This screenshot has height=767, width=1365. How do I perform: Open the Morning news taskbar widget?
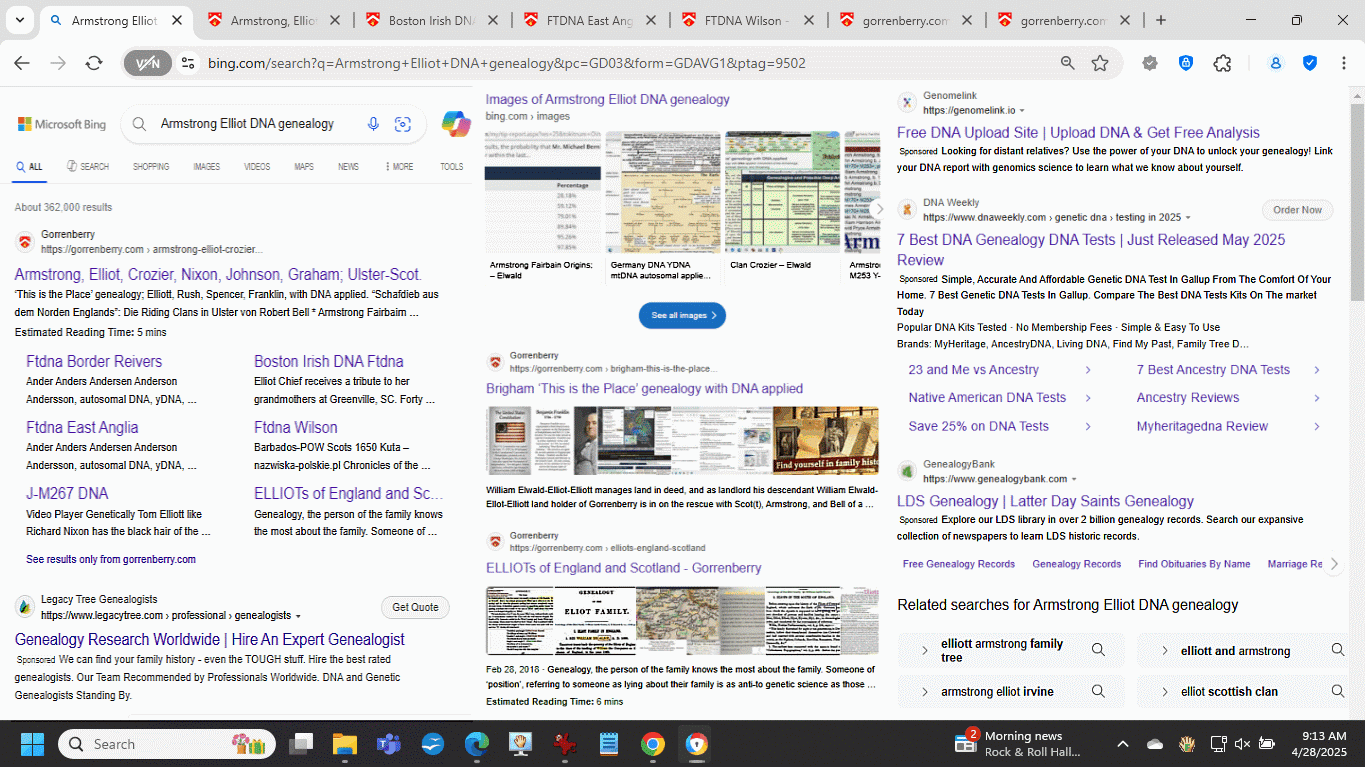1017,744
